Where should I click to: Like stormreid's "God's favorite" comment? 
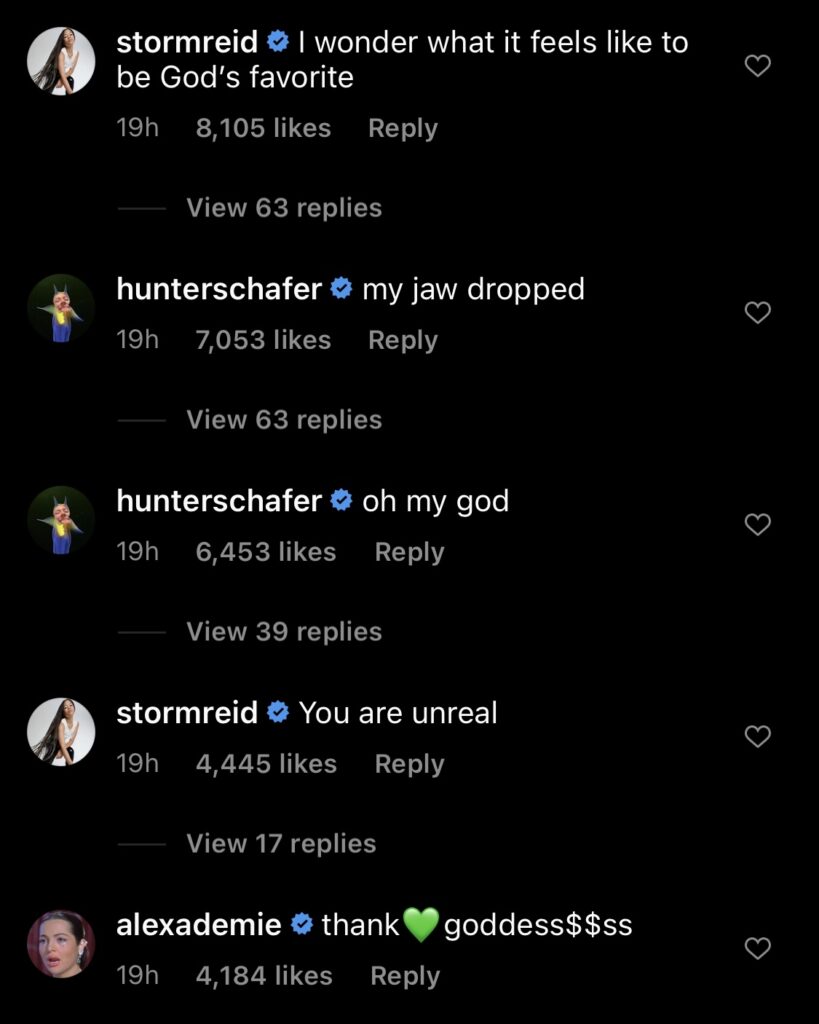click(x=759, y=67)
